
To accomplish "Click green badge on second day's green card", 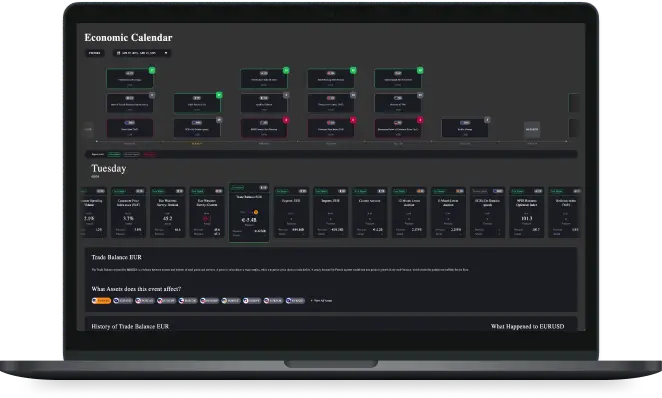I will (219, 95).
